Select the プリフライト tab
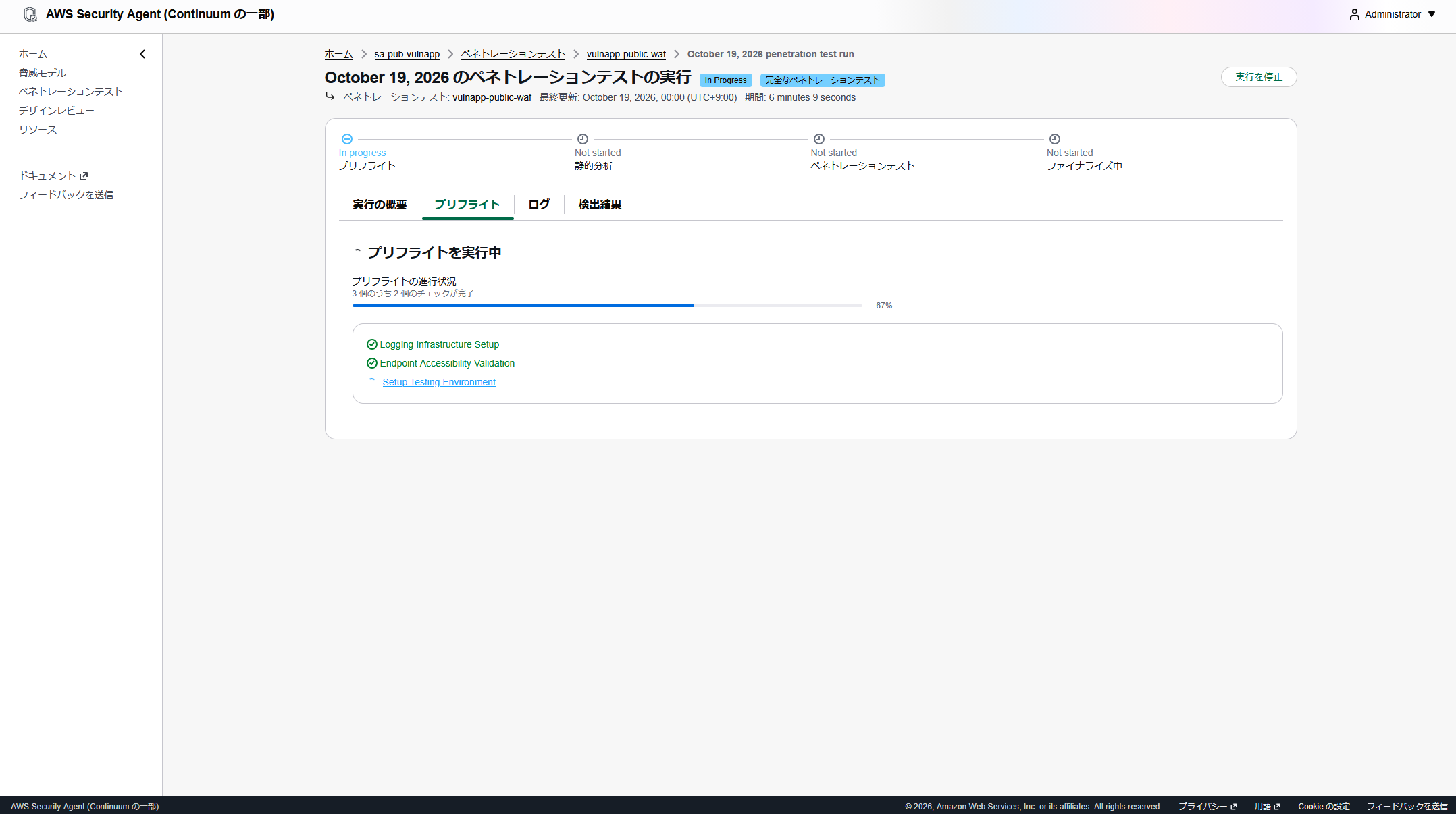The width and height of the screenshot is (1456, 814). pyautogui.click(x=467, y=205)
